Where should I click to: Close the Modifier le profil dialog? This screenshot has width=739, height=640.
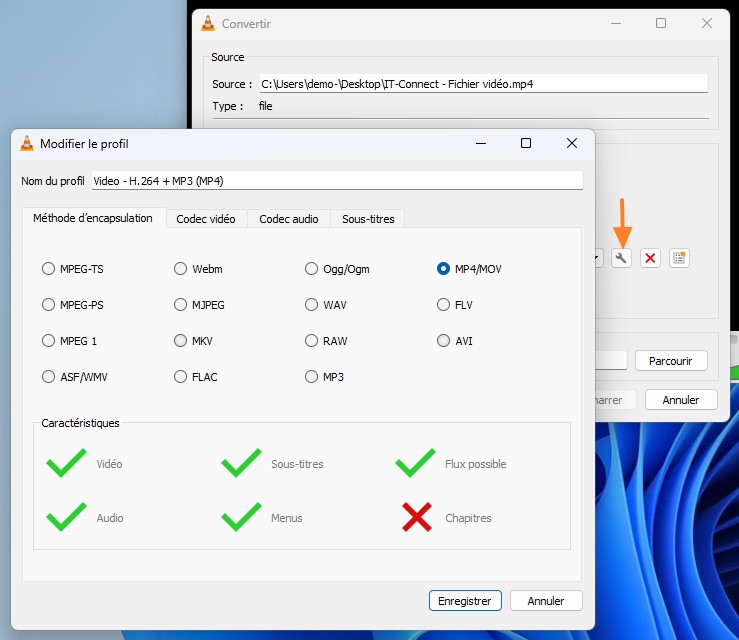tap(572, 144)
